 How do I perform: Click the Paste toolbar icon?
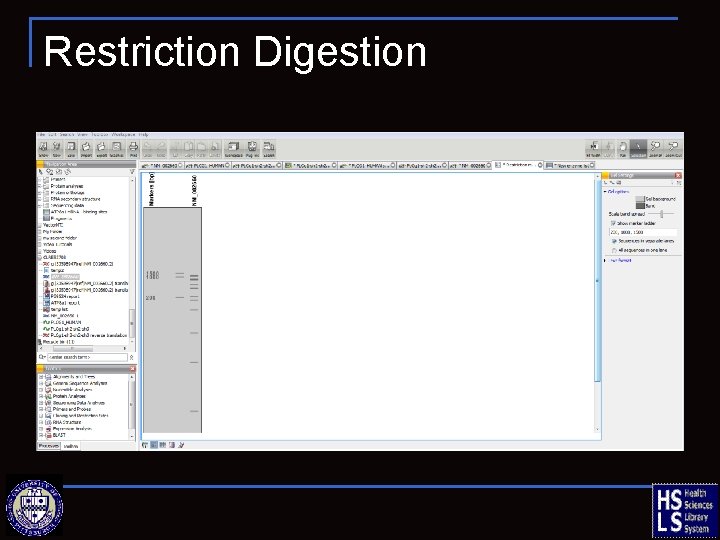[202, 149]
